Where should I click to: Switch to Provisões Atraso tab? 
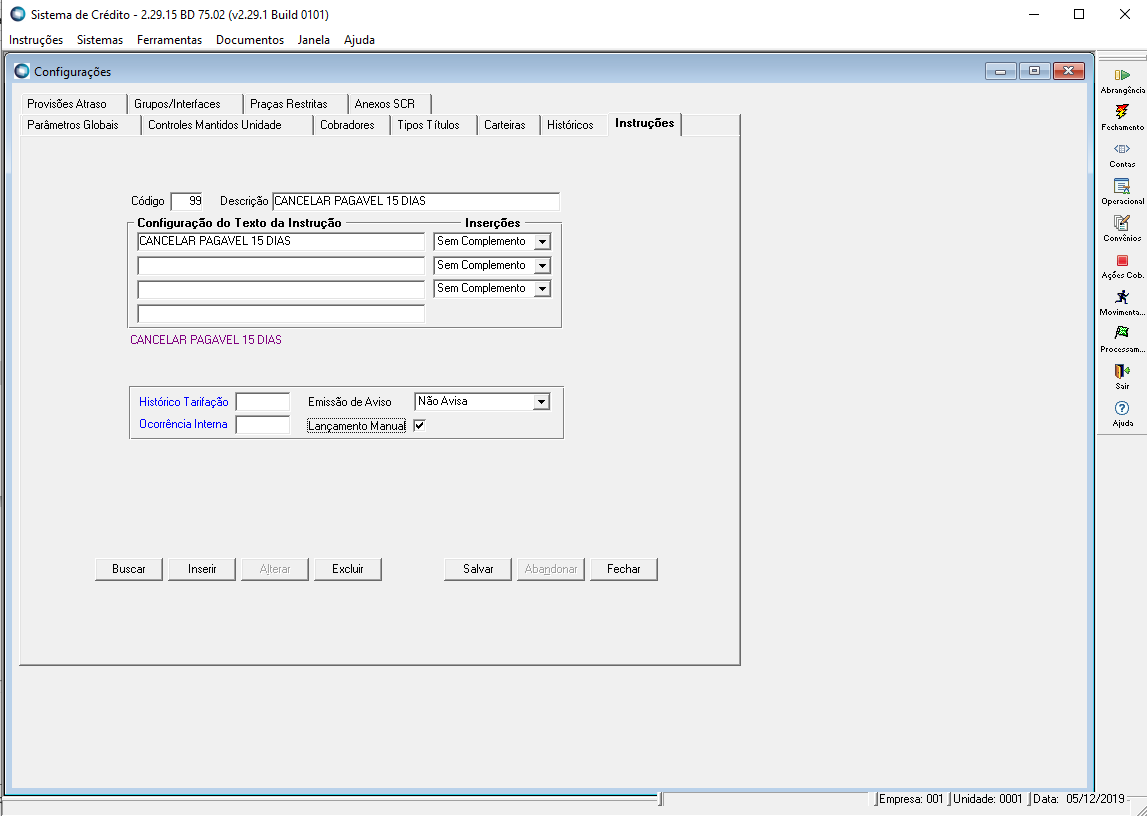(x=72, y=104)
